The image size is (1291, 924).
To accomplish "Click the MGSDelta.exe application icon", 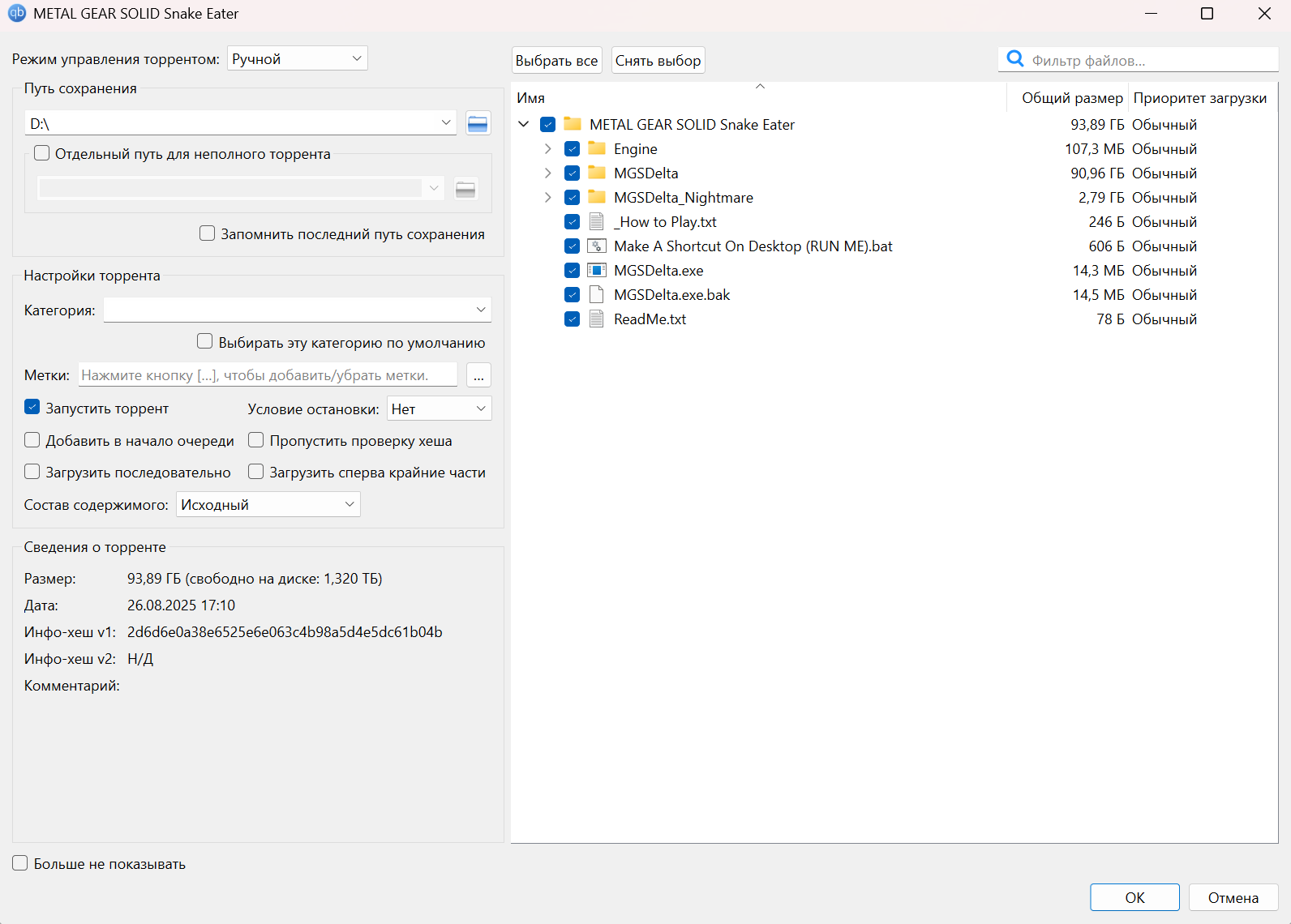I will coord(597,270).
